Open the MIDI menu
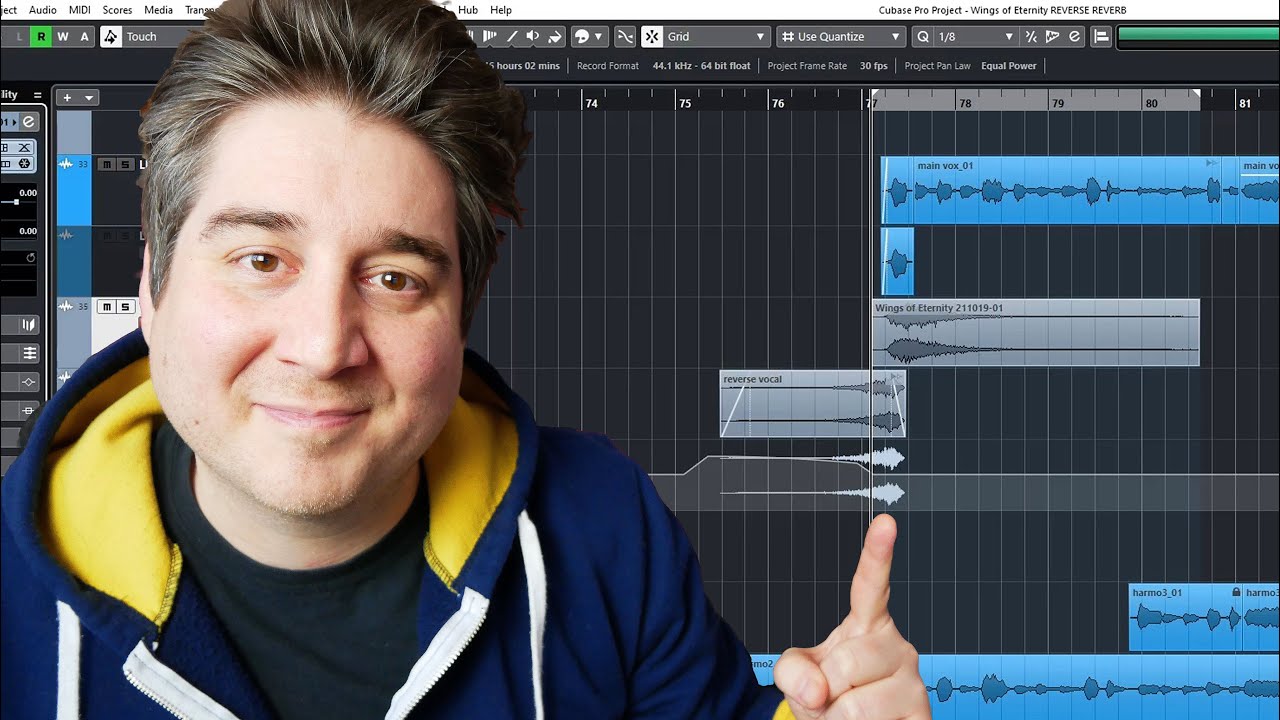The height and width of the screenshot is (720, 1280). (x=80, y=9)
